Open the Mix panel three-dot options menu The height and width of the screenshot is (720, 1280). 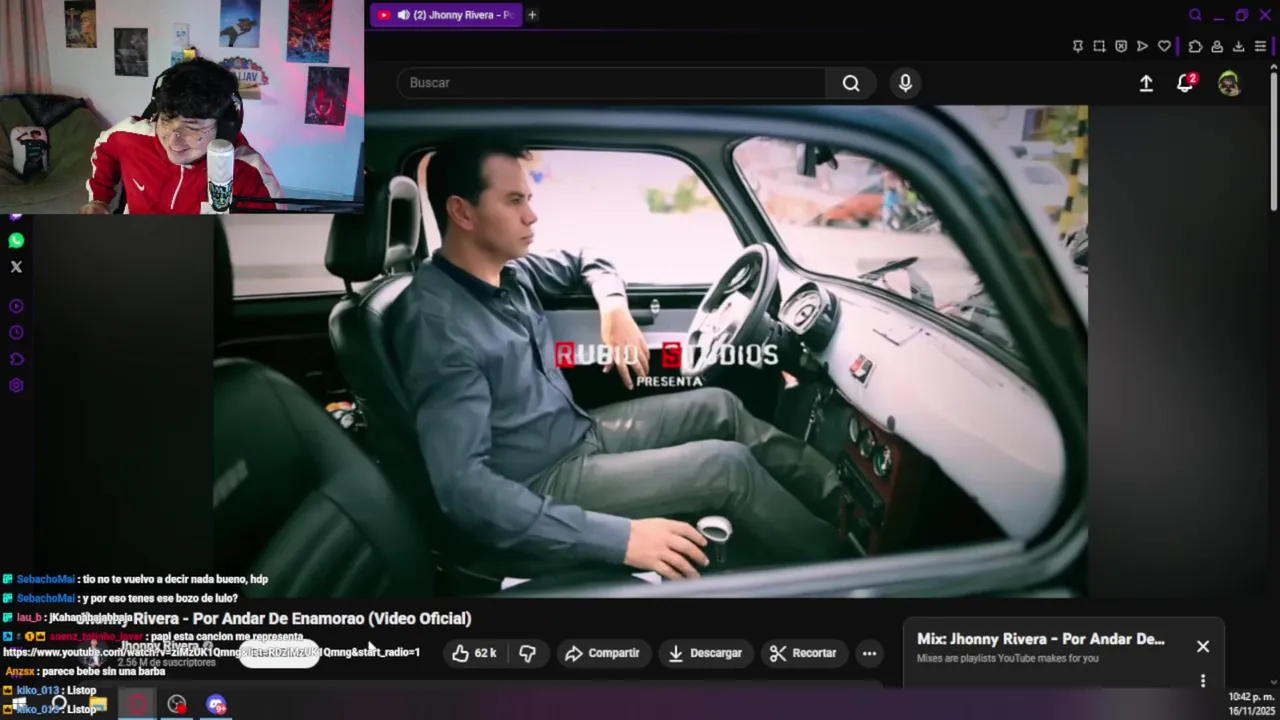point(1203,681)
